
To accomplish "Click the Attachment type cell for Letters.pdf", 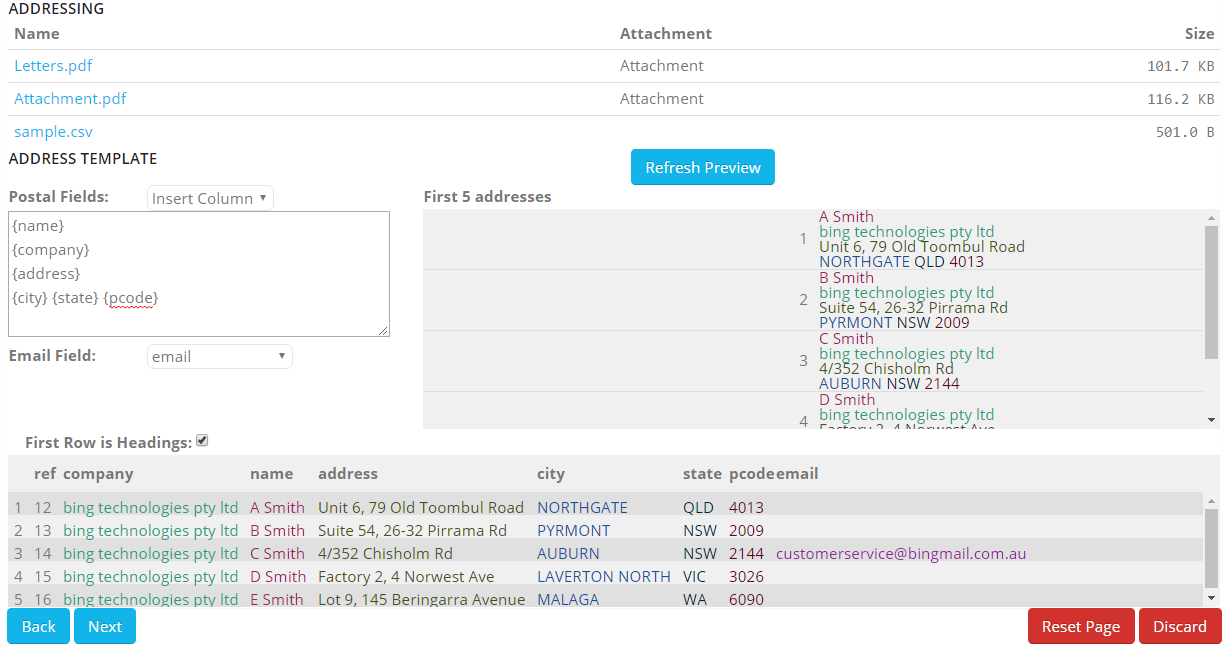I will (662, 66).
